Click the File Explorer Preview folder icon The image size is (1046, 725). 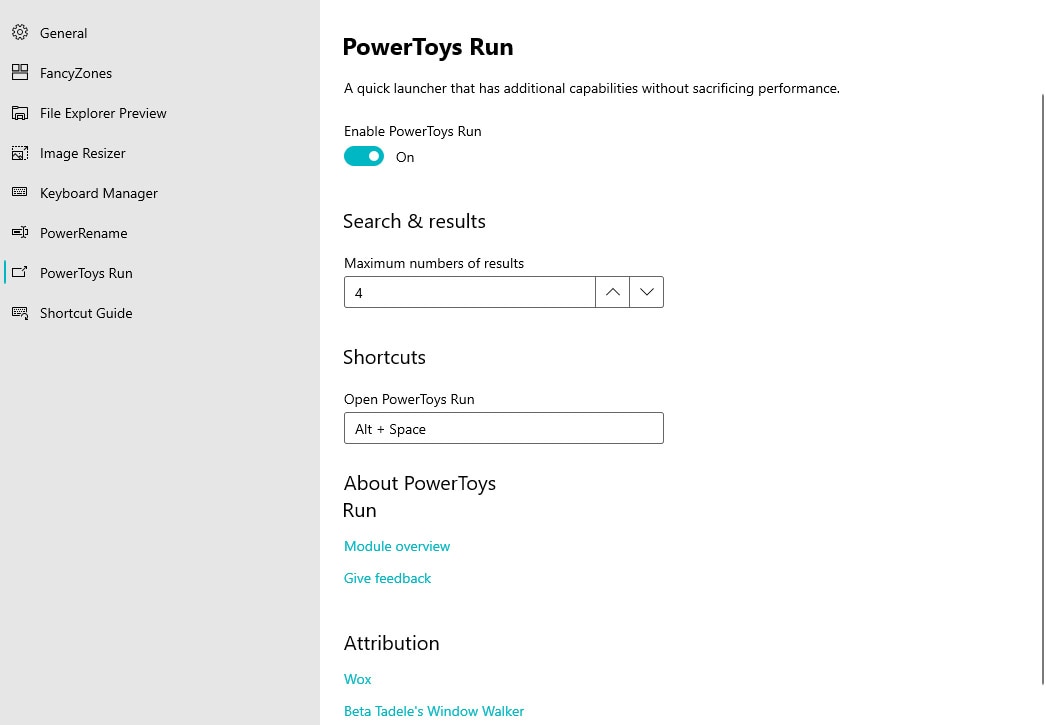[x=19, y=112]
